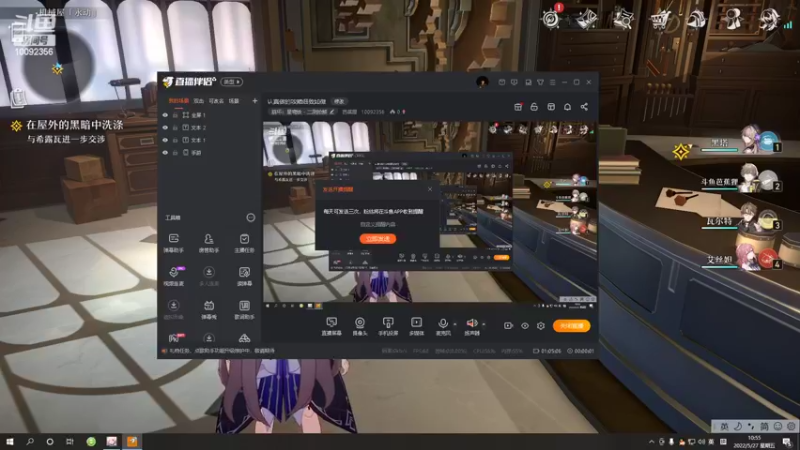The width and height of the screenshot is (800, 450).
Task: Click the 01:05:06 duration in status bar
Action: point(551,351)
